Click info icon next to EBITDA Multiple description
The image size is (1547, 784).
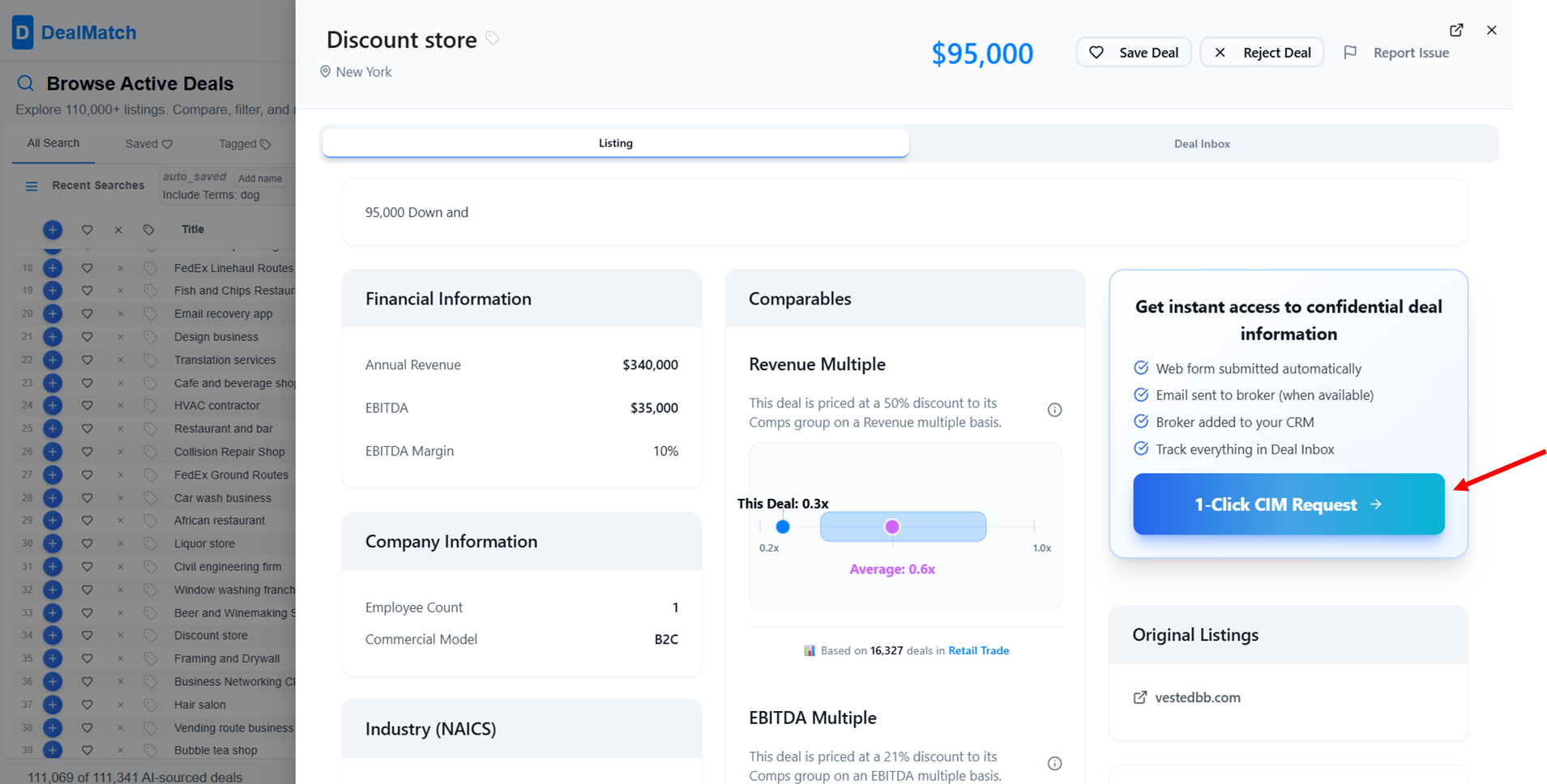click(1054, 764)
